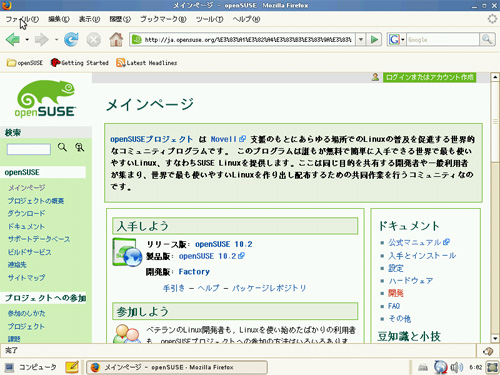The width and height of the screenshot is (500, 375).
Task: Click the network globe tray icon
Action: [x=440, y=367]
